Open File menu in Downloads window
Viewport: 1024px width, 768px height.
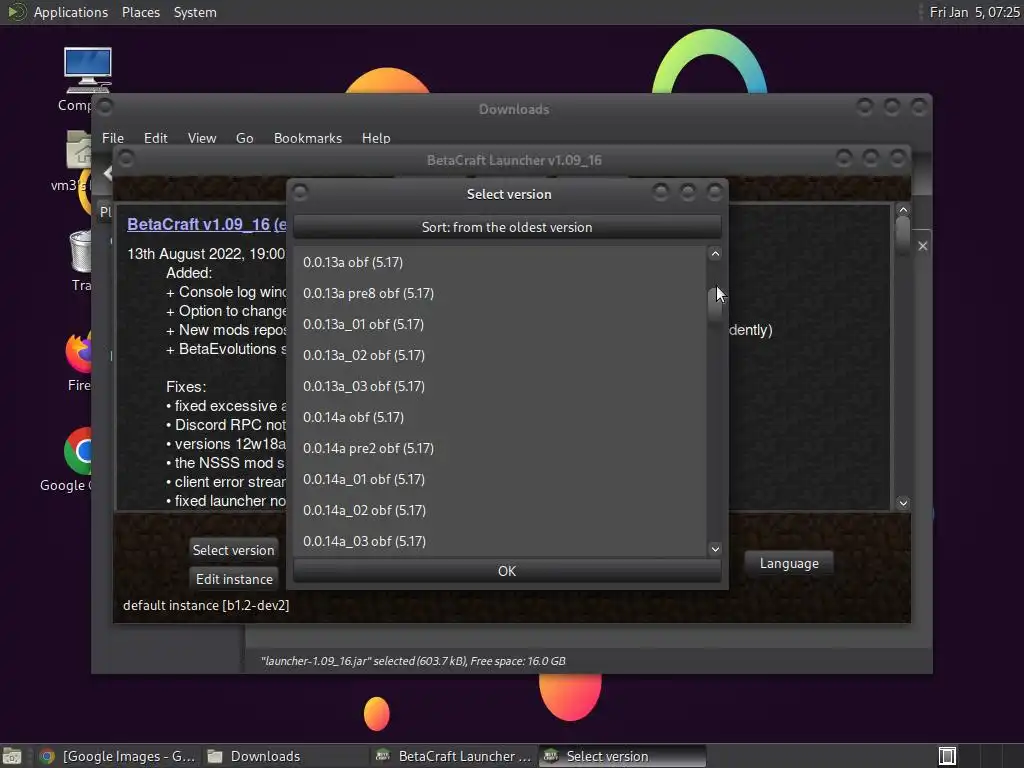(112, 138)
